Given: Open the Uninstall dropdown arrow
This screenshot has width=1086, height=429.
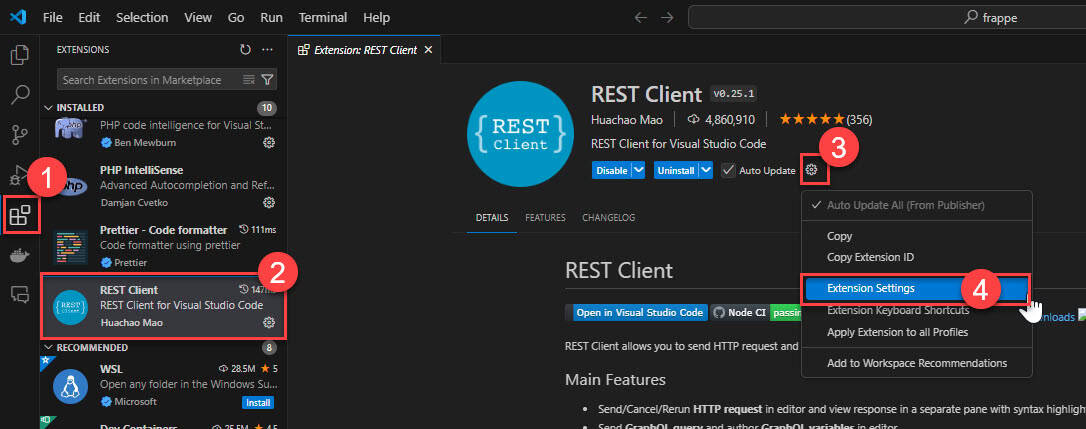Looking at the screenshot, I should pyautogui.click(x=706, y=170).
